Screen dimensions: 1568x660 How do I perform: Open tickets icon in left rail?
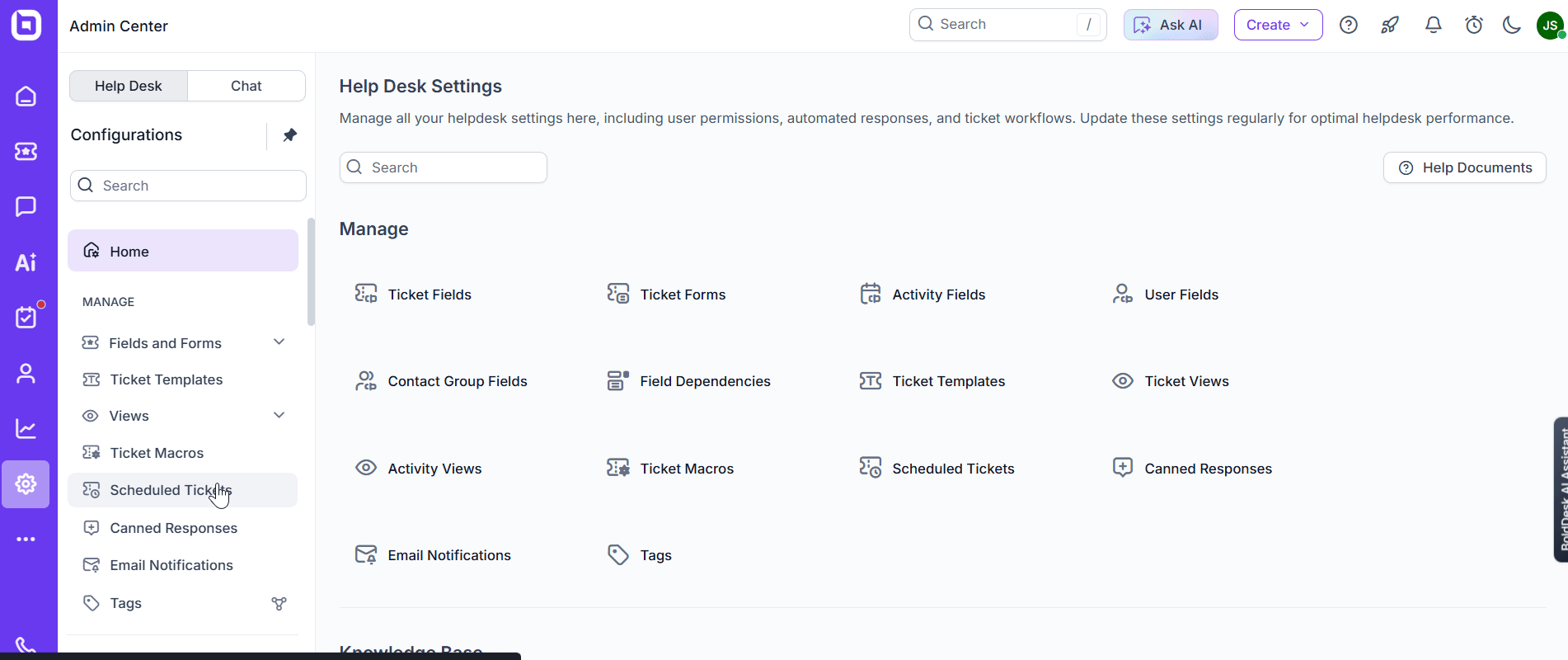tap(26, 152)
